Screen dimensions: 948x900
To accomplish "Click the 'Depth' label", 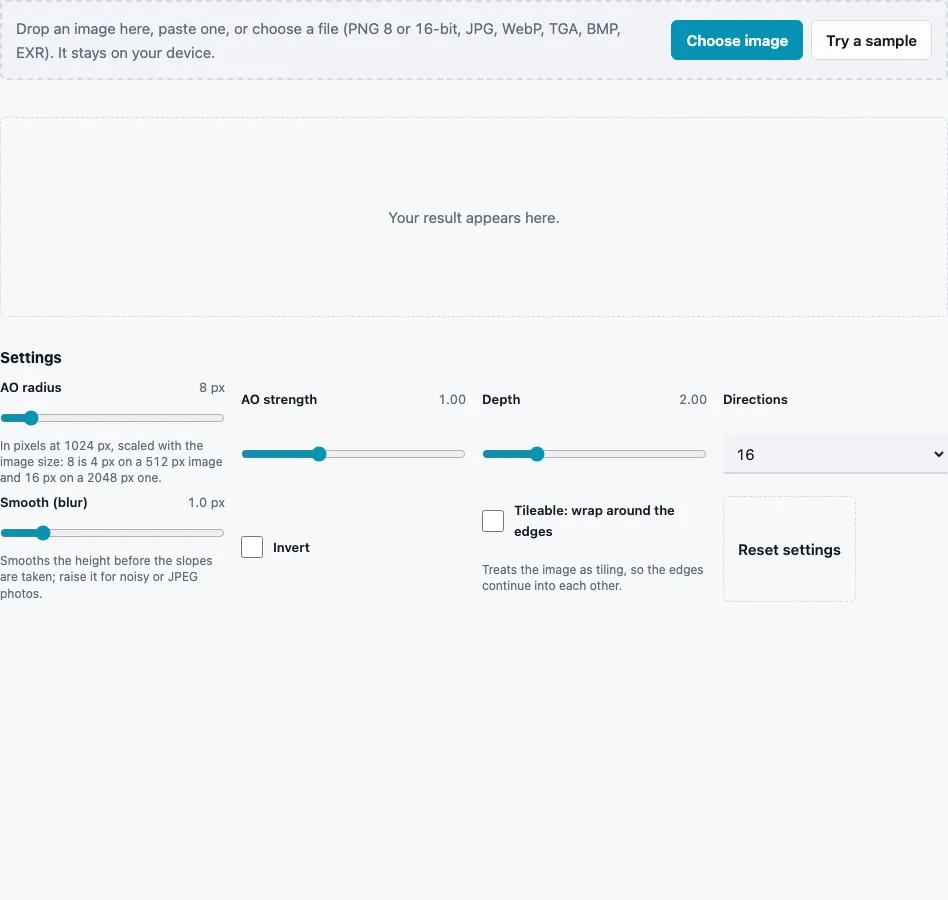I will coord(501,400).
